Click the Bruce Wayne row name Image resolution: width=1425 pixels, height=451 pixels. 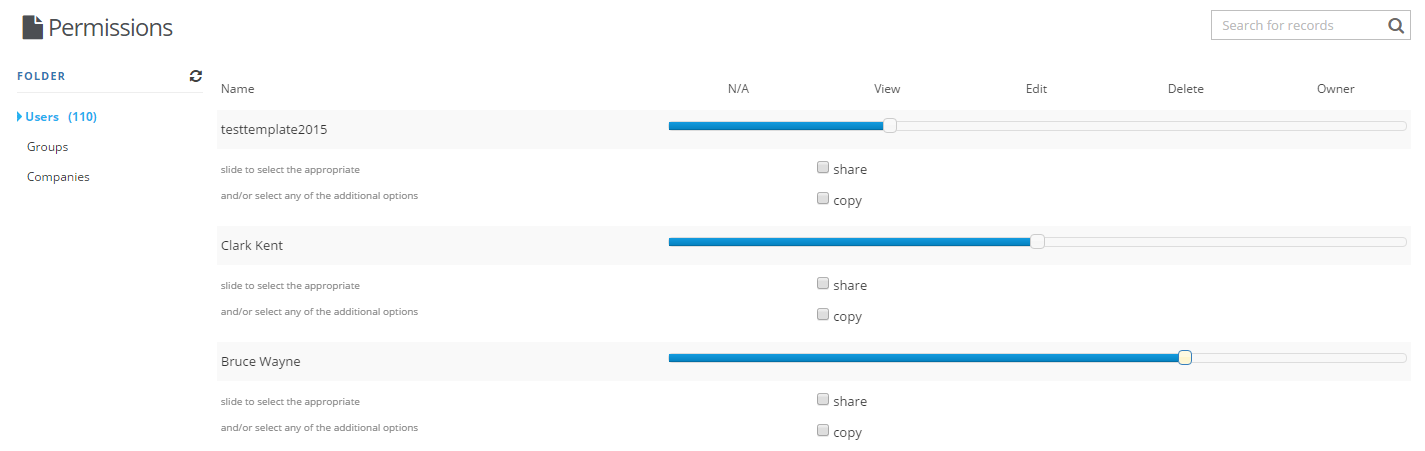tap(261, 362)
